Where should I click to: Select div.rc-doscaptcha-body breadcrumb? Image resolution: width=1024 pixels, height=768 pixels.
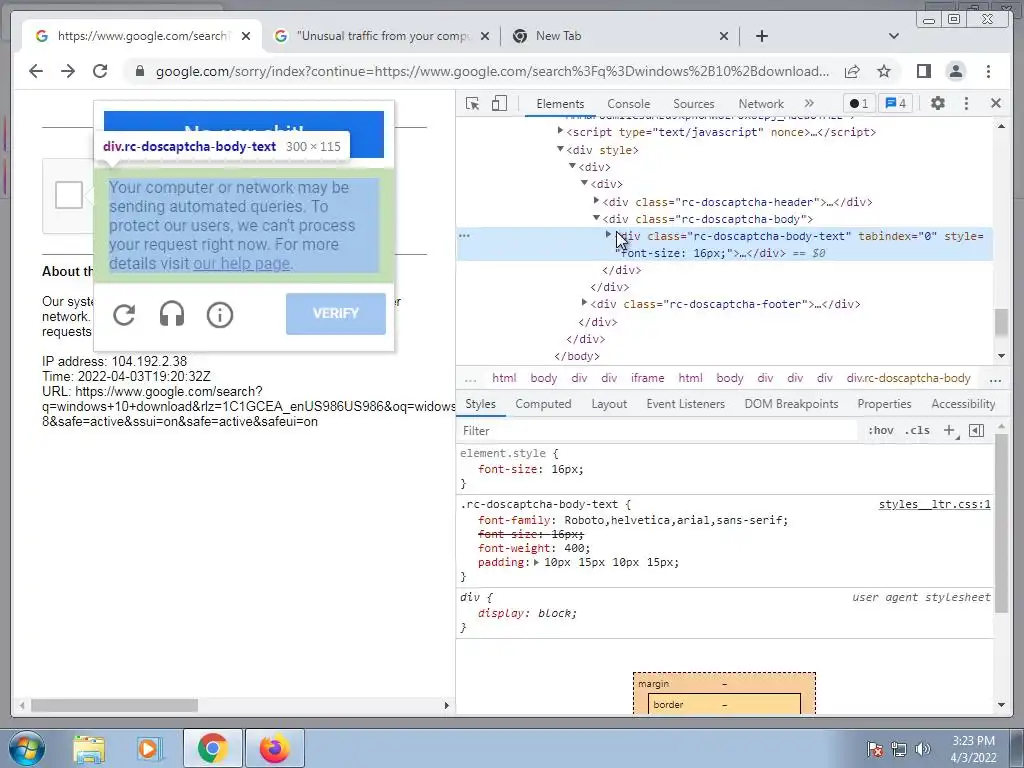pyautogui.click(x=908, y=378)
